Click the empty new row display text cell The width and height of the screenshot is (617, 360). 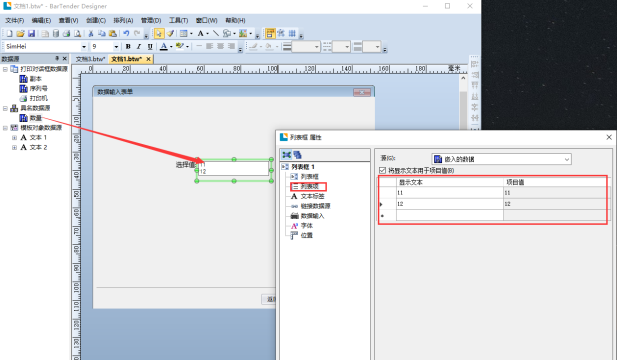click(x=450, y=215)
